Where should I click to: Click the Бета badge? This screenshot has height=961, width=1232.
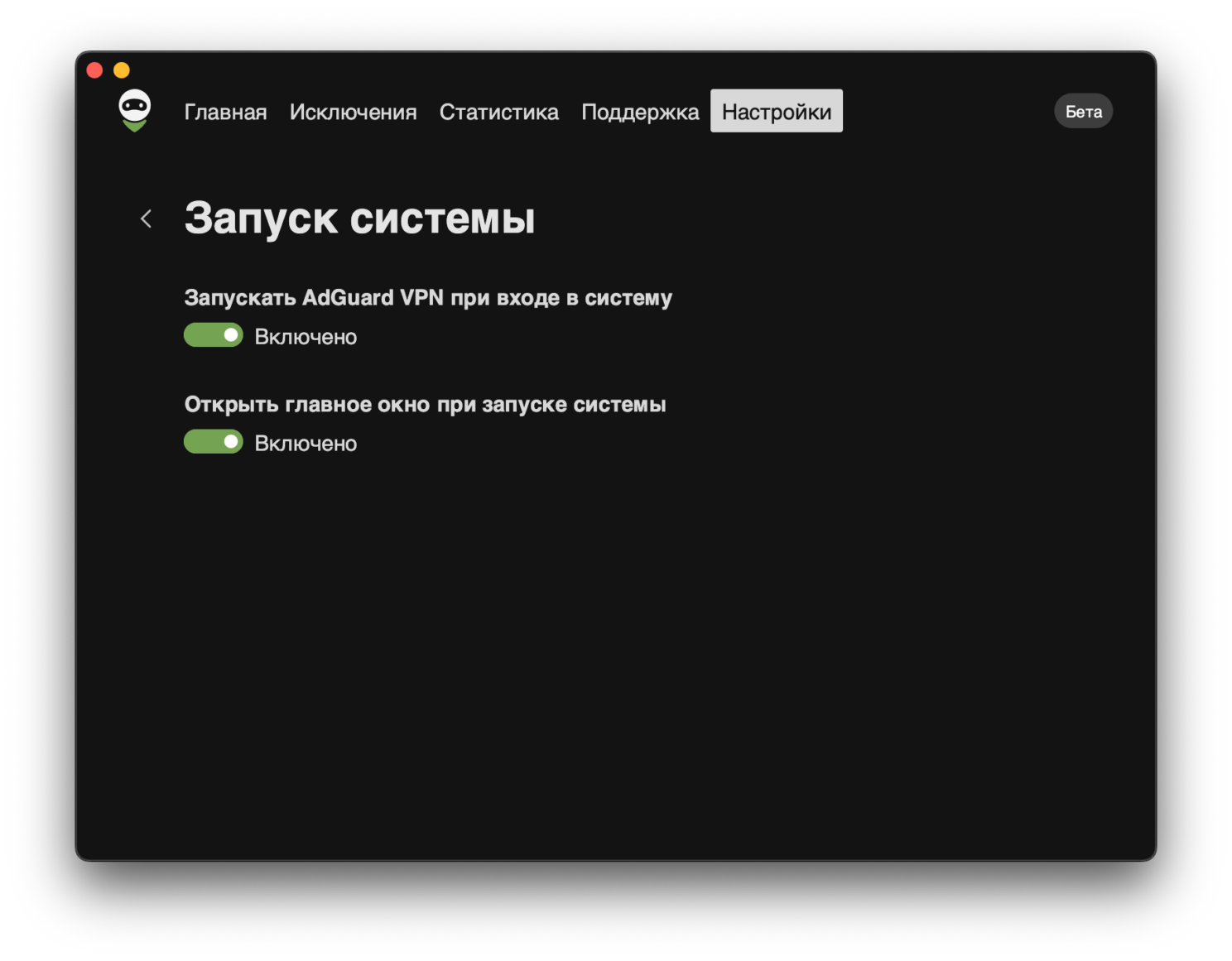pos(1083,110)
